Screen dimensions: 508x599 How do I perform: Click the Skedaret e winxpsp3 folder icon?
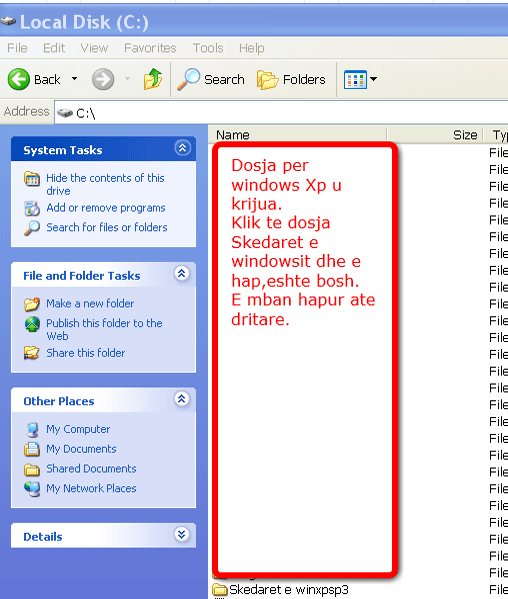220,590
